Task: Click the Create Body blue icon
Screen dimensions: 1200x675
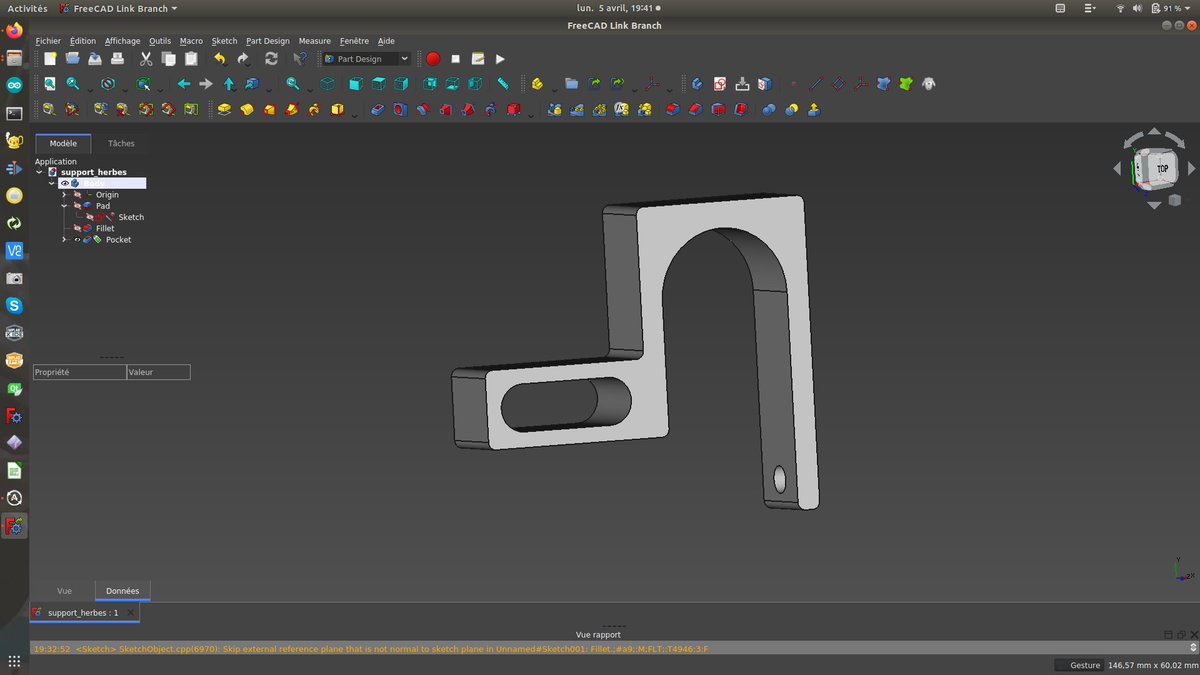Action: pyautogui.click(x=697, y=84)
